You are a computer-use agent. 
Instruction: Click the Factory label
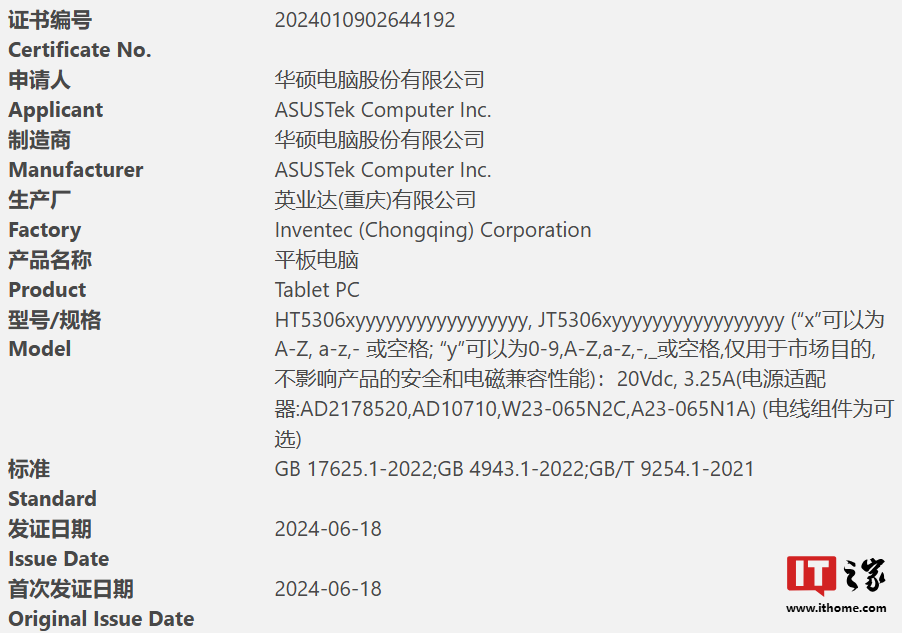point(45,230)
